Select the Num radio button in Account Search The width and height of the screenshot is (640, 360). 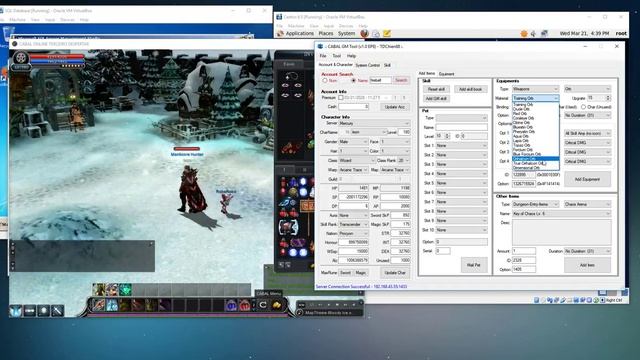[x=325, y=81]
